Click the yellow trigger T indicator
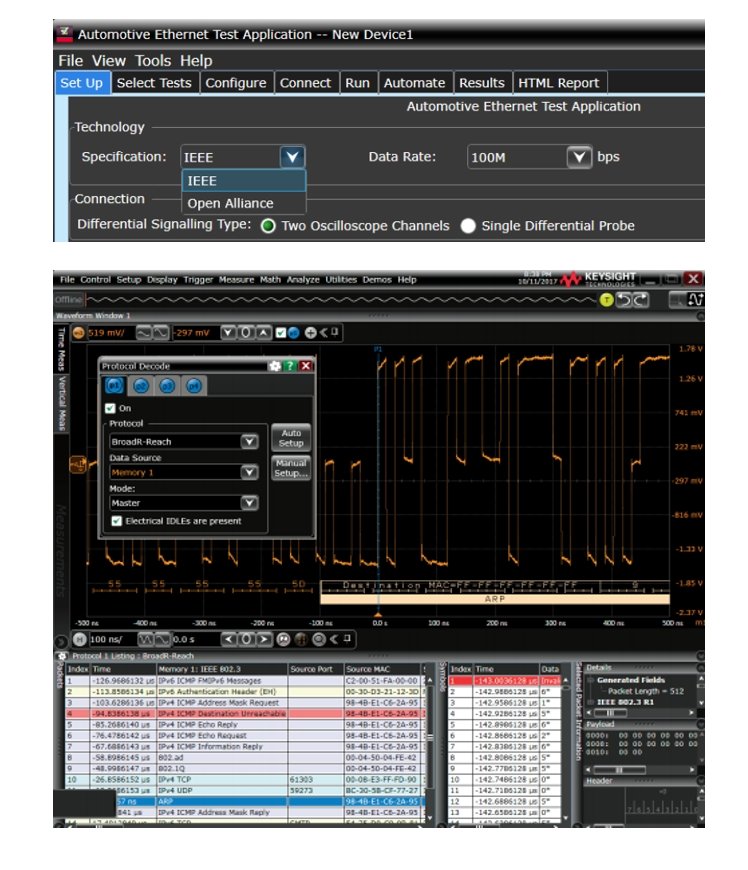Viewport: 748px width, 870px height. coord(606,300)
